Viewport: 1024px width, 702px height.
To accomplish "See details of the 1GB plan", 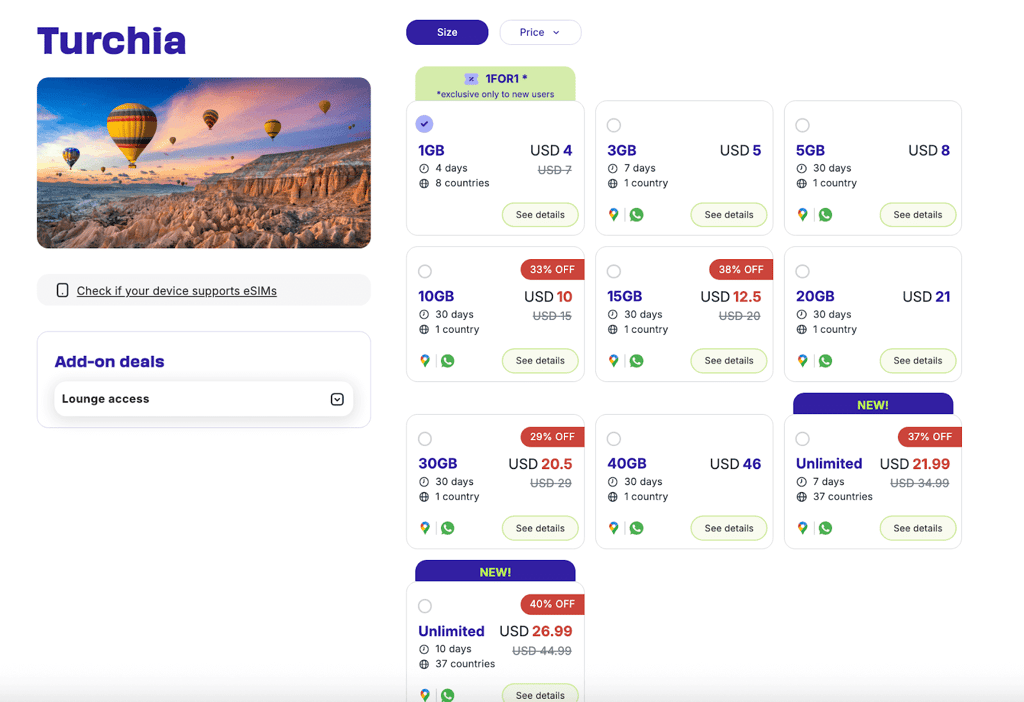I will coord(540,215).
